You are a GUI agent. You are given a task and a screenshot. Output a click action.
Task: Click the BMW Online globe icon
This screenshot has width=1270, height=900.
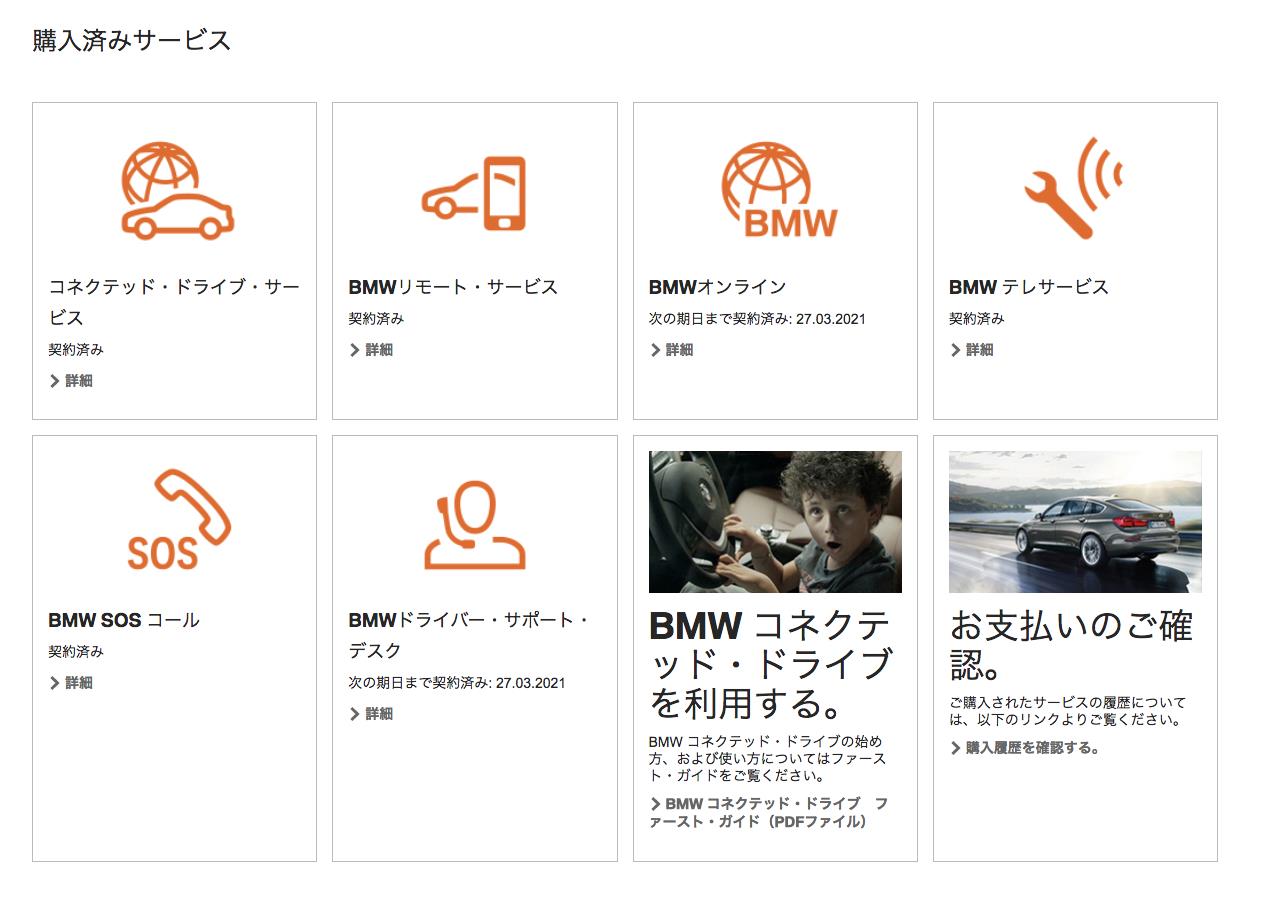778,189
